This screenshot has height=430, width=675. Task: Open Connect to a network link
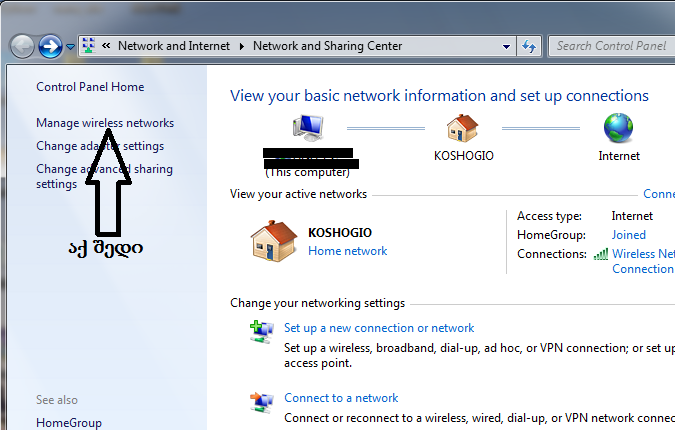[341, 398]
